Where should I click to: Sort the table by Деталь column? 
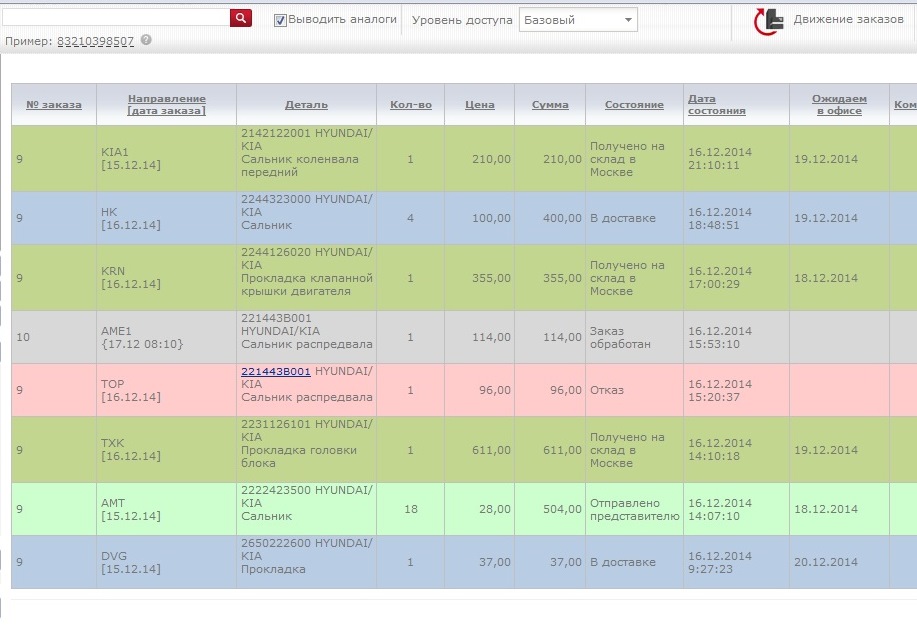306,105
